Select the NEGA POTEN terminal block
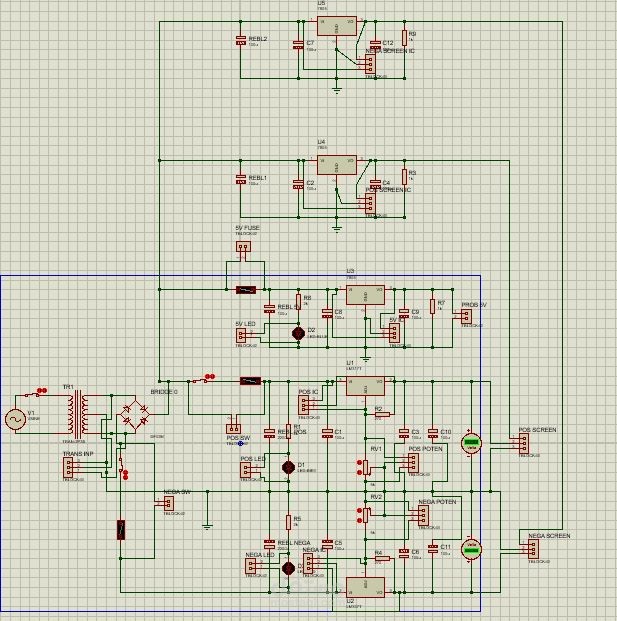The image size is (617, 621). pyautogui.click(x=423, y=516)
